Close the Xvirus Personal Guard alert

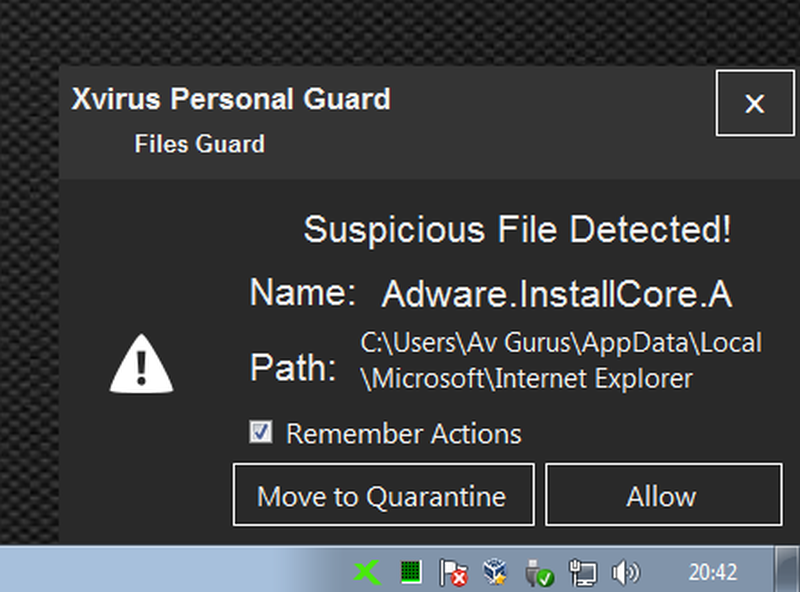coord(754,103)
